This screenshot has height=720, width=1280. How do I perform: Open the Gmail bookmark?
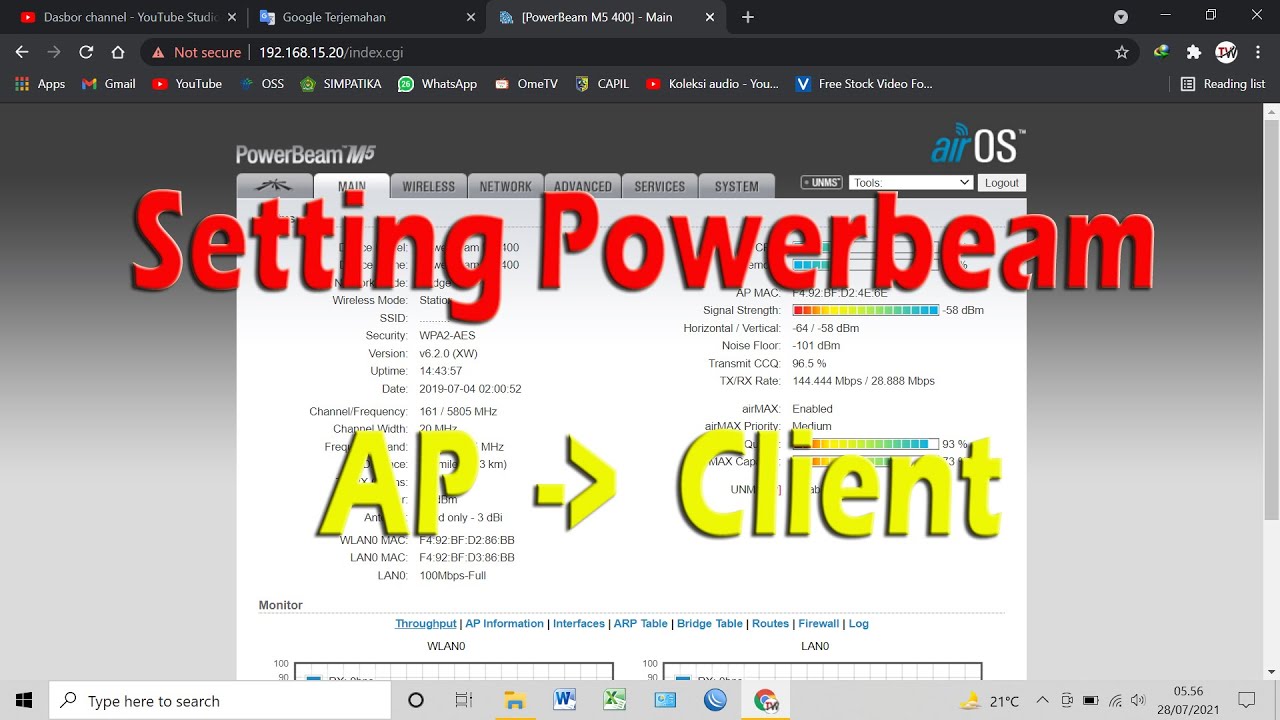coord(108,84)
